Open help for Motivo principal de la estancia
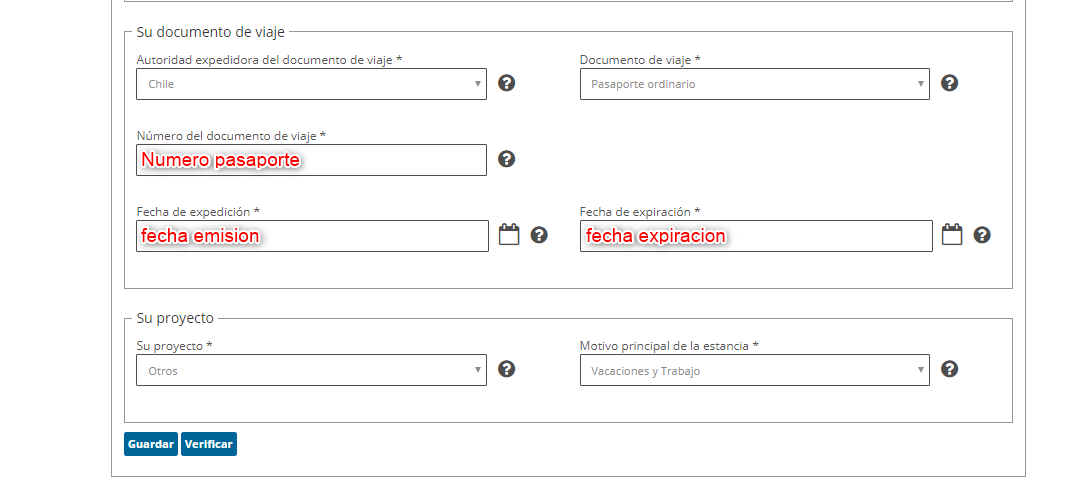 click(949, 369)
